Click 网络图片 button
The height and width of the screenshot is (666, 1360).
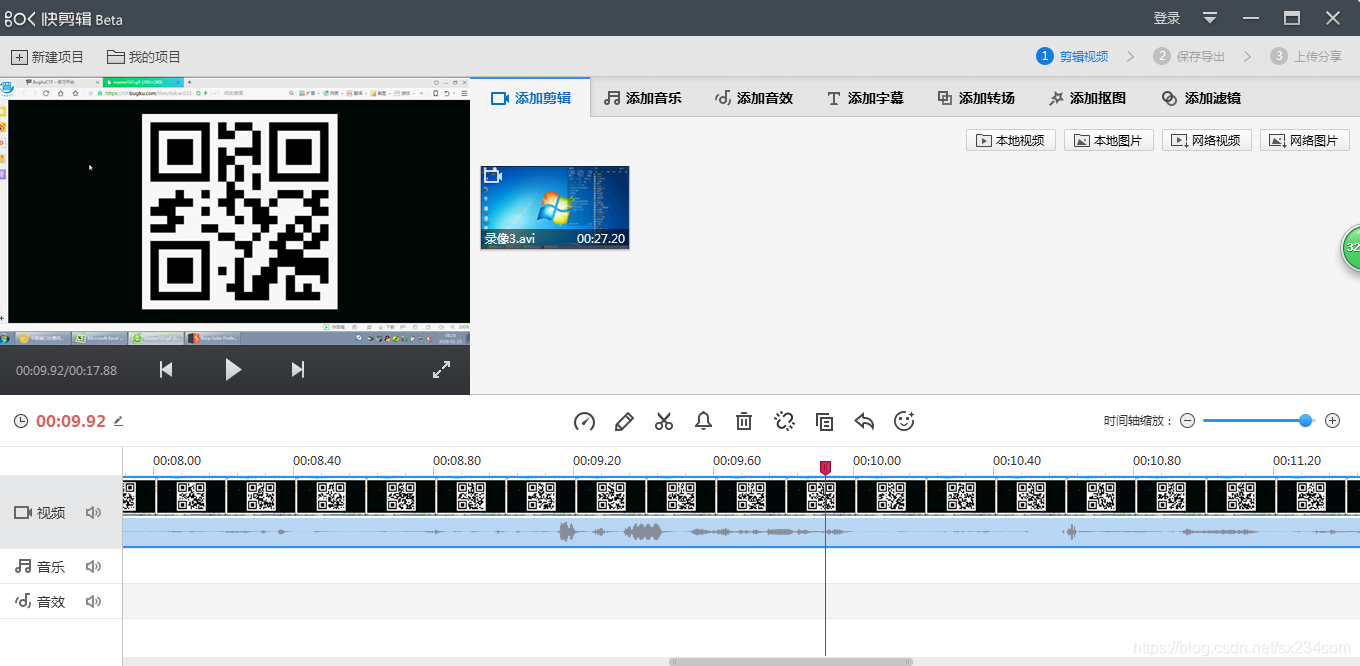1304,141
